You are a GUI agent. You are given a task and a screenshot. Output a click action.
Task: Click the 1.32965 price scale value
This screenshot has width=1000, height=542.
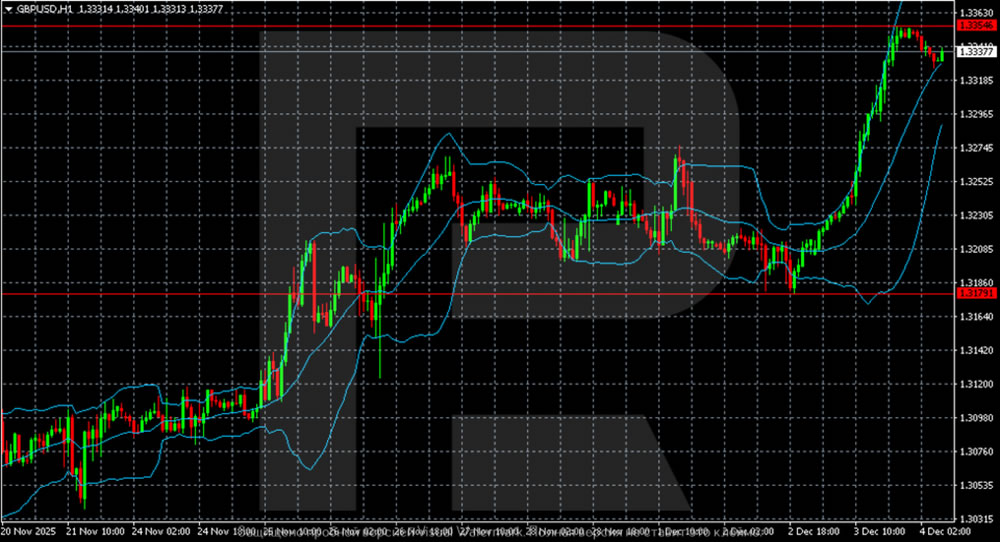[976, 114]
